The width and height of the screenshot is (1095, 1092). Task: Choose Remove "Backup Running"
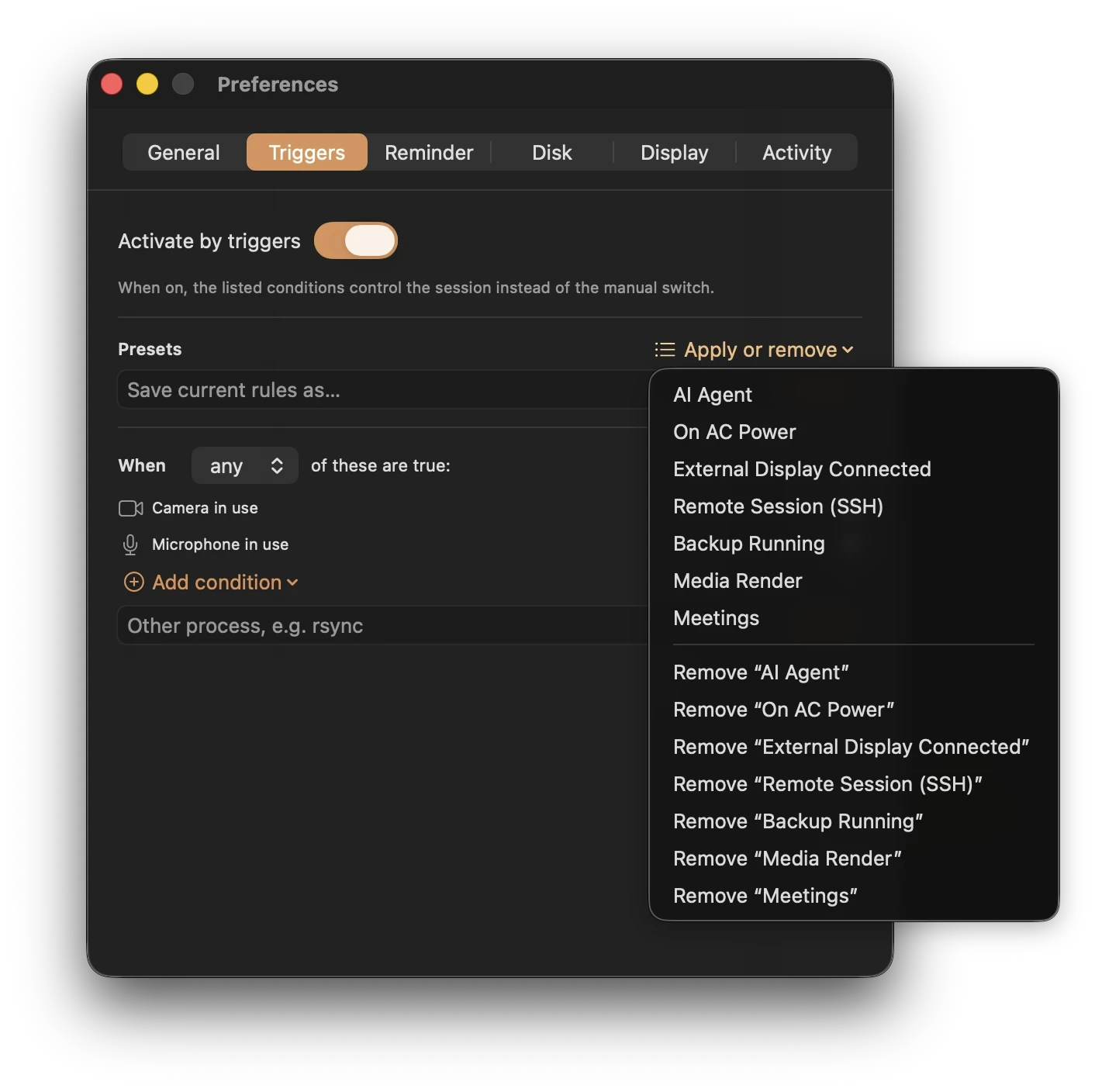(x=854, y=821)
